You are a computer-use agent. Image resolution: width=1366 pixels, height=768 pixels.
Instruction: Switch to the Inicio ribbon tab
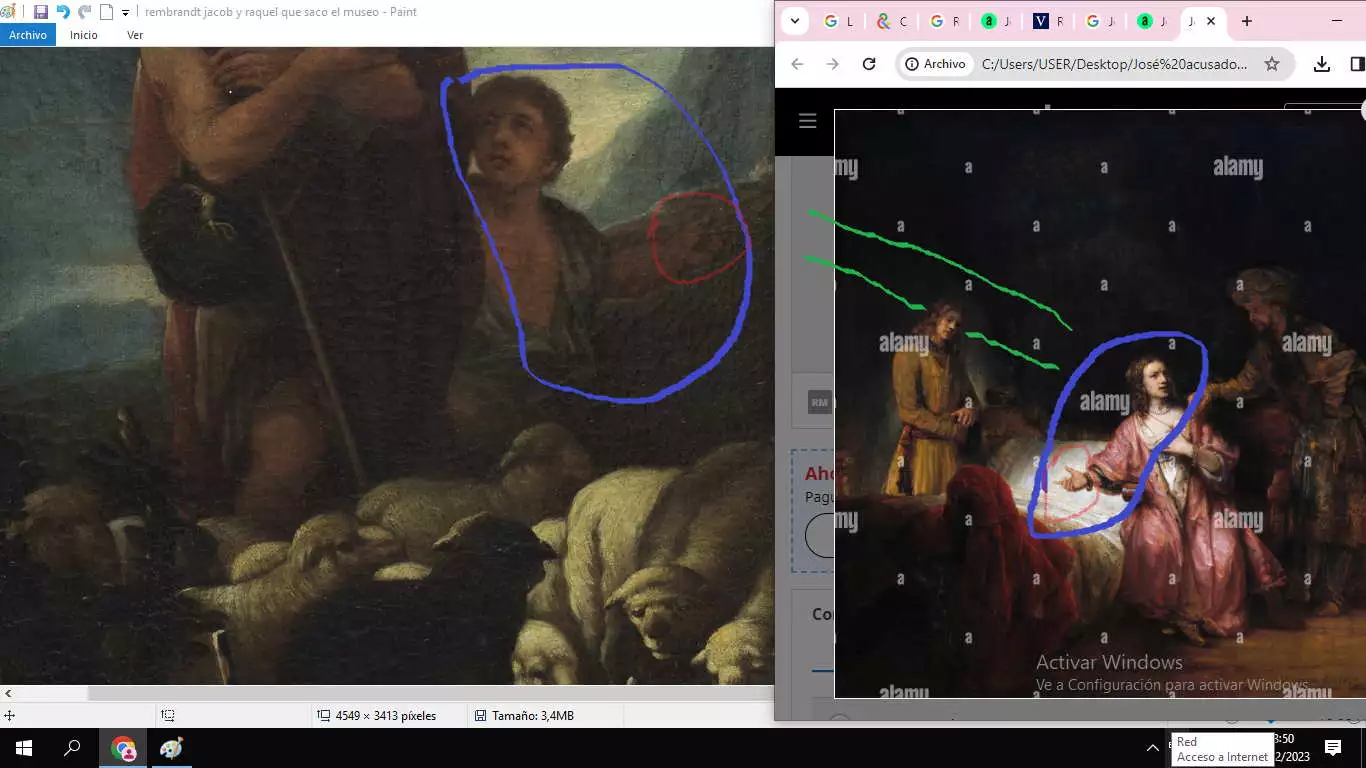tap(84, 35)
